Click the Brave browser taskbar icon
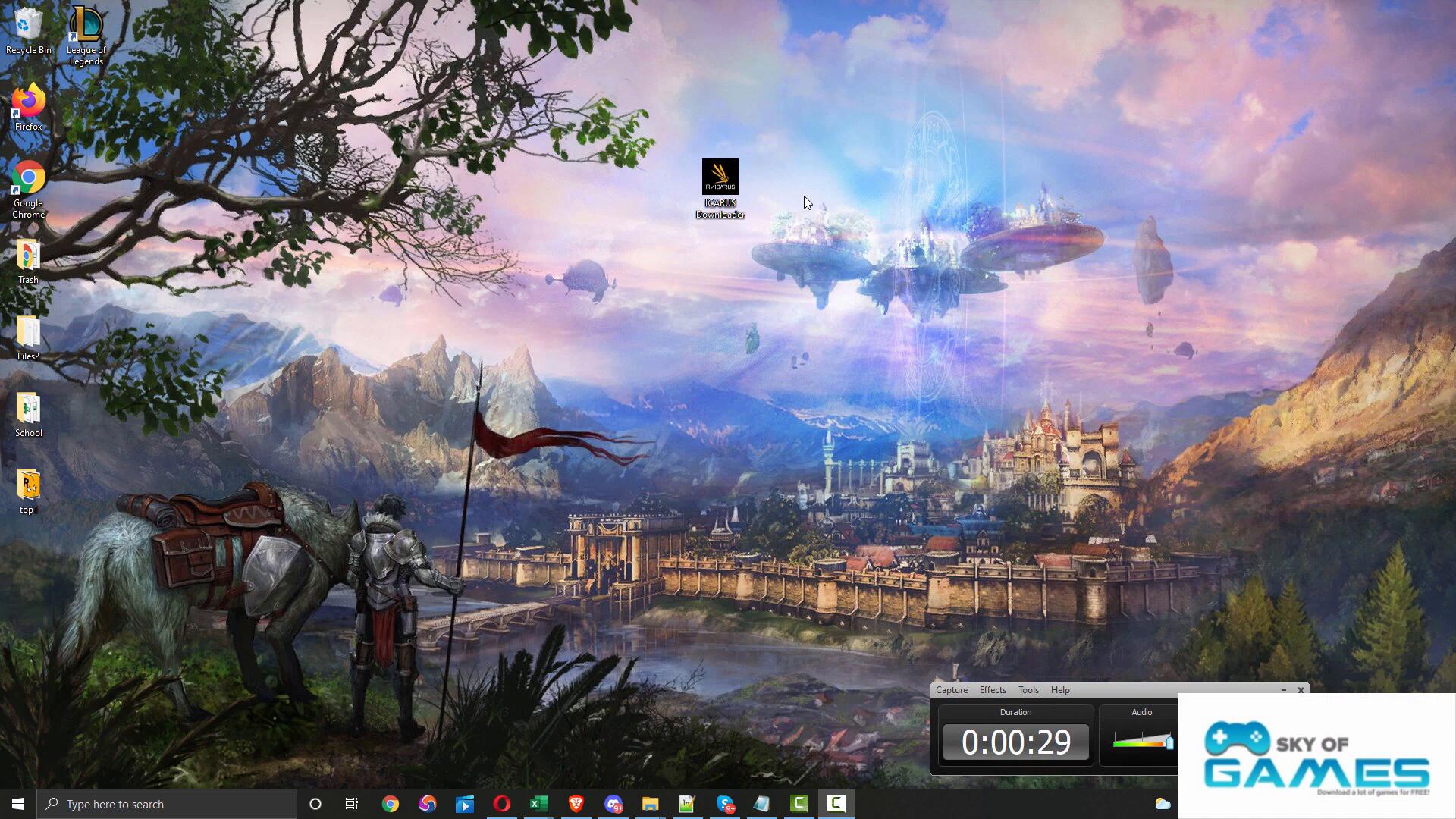Screen dimensions: 1456x819 coord(576,804)
